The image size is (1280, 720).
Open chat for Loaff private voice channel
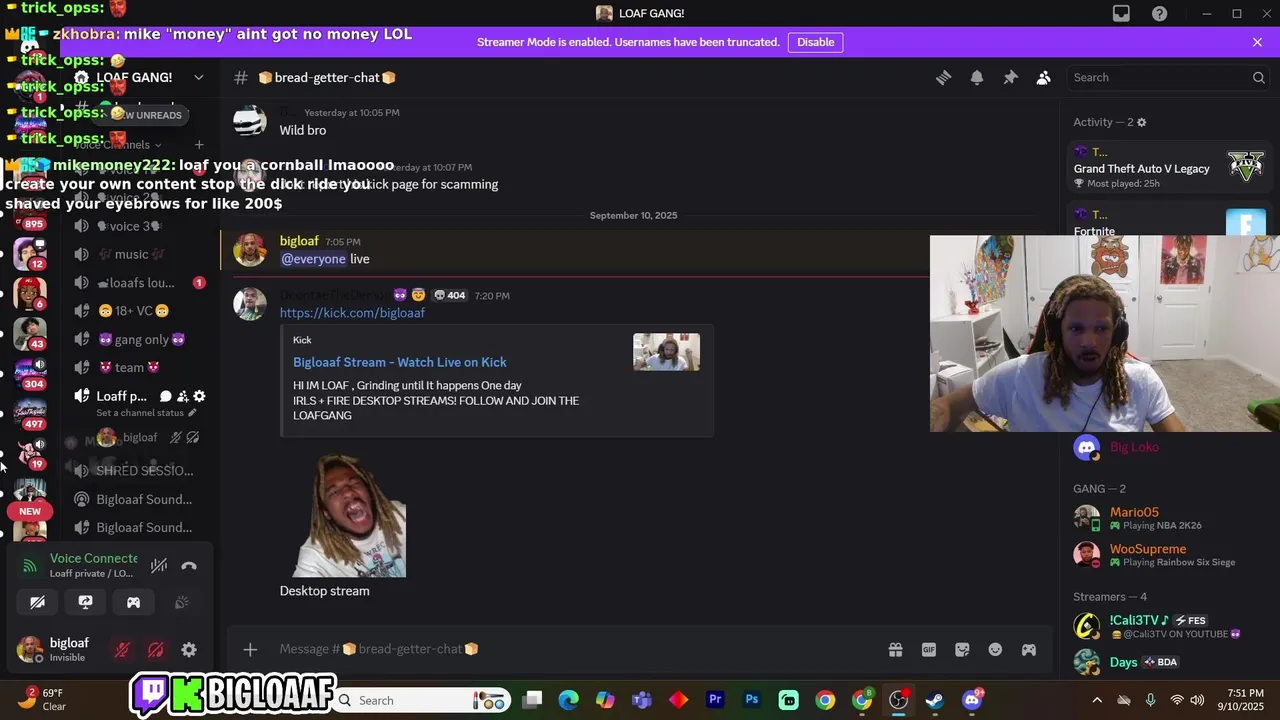coord(166,396)
